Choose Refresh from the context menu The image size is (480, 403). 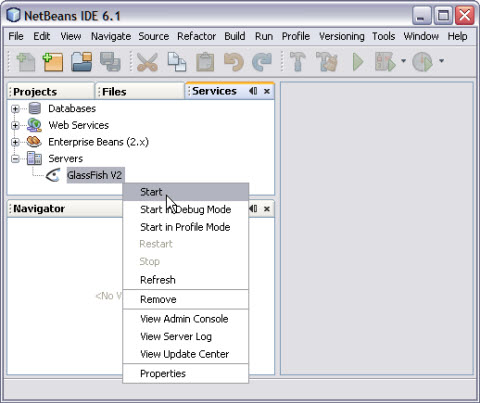pyautogui.click(x=186, y=280)
